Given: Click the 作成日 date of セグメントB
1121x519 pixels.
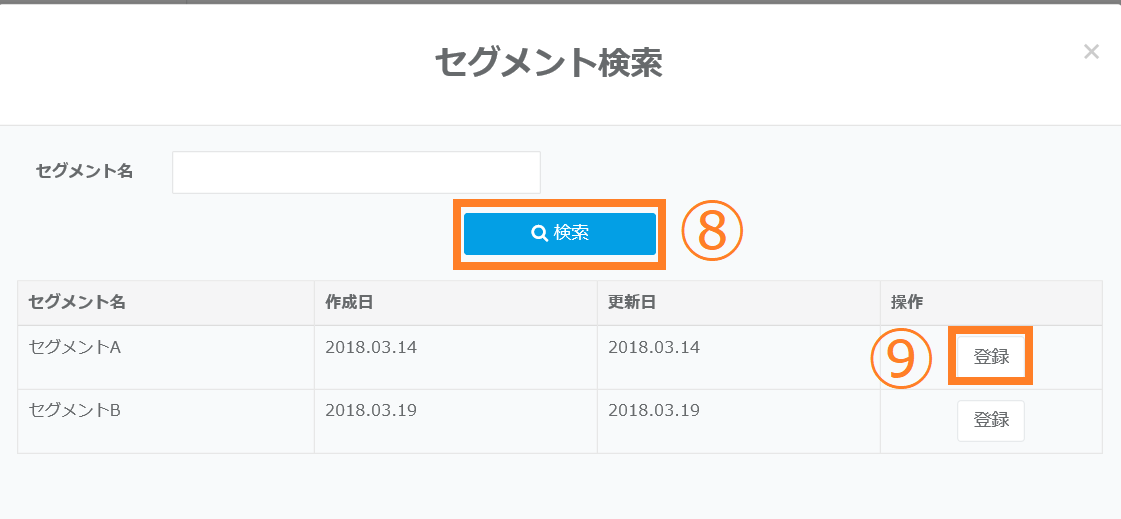Looking at the screenshot, I should point(370,411).
